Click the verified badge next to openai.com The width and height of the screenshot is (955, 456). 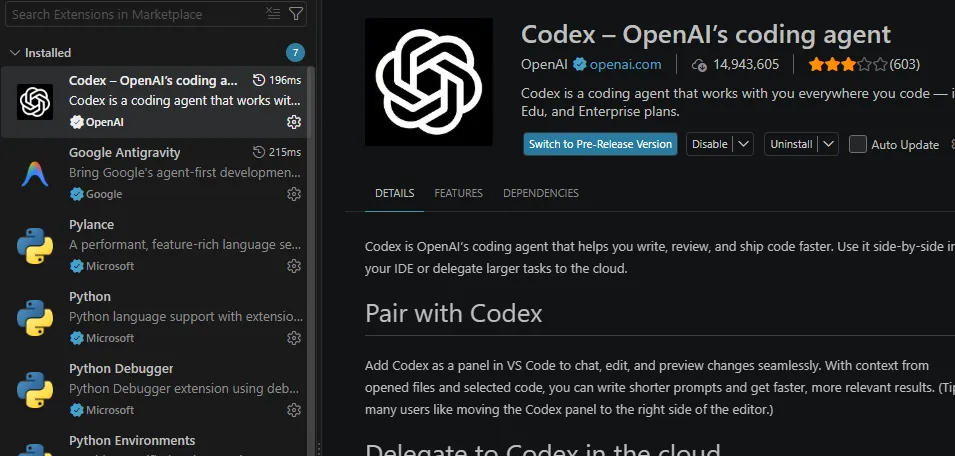click(x=579, y=64)
